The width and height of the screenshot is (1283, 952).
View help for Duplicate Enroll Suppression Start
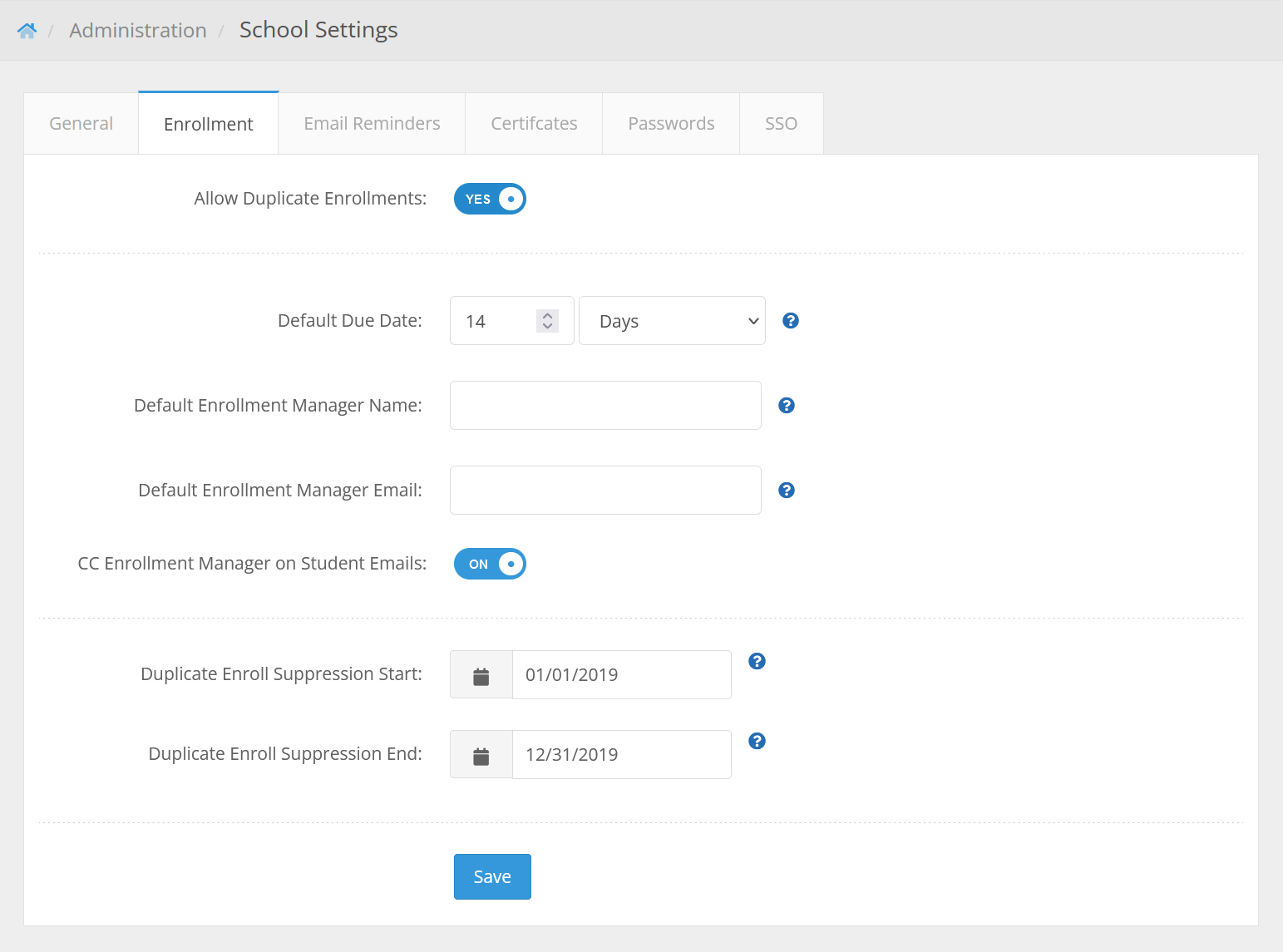(757, 662)
